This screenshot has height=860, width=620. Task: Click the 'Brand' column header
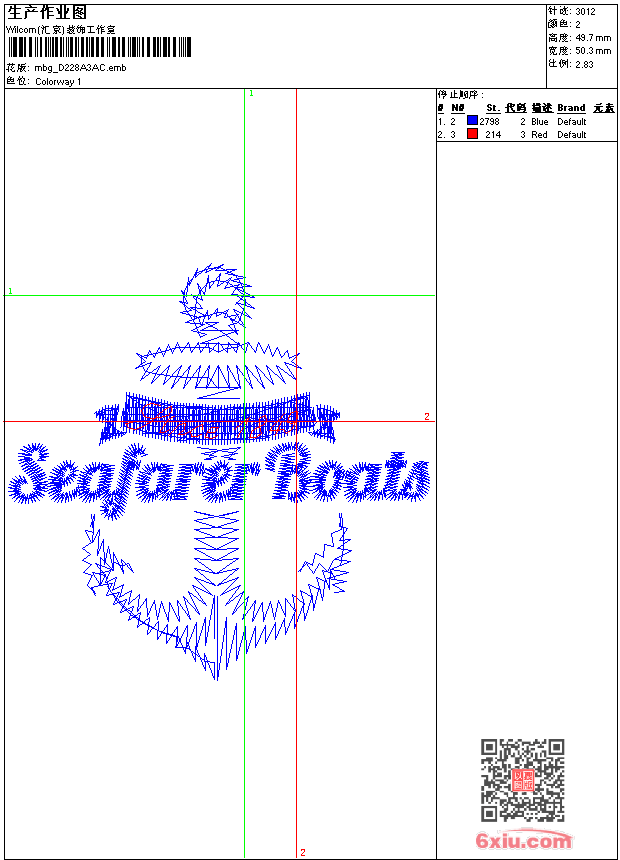click(571, 108)
